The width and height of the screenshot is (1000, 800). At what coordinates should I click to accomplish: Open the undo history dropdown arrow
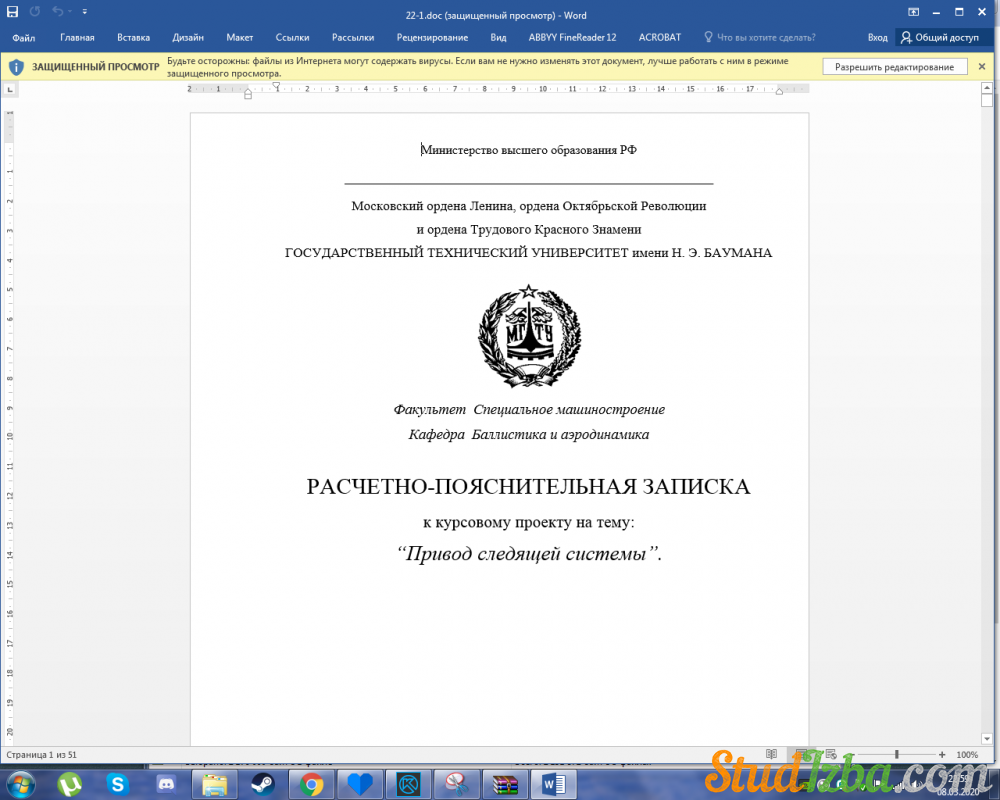pyautogui.click(x=69, y=11)
